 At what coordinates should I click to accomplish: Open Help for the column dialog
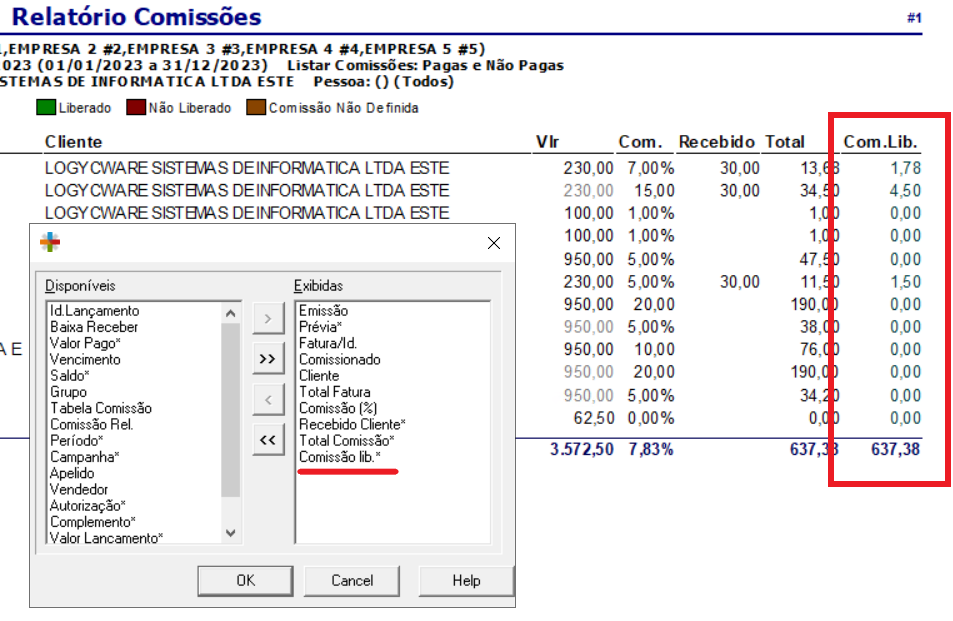[466, 580]
